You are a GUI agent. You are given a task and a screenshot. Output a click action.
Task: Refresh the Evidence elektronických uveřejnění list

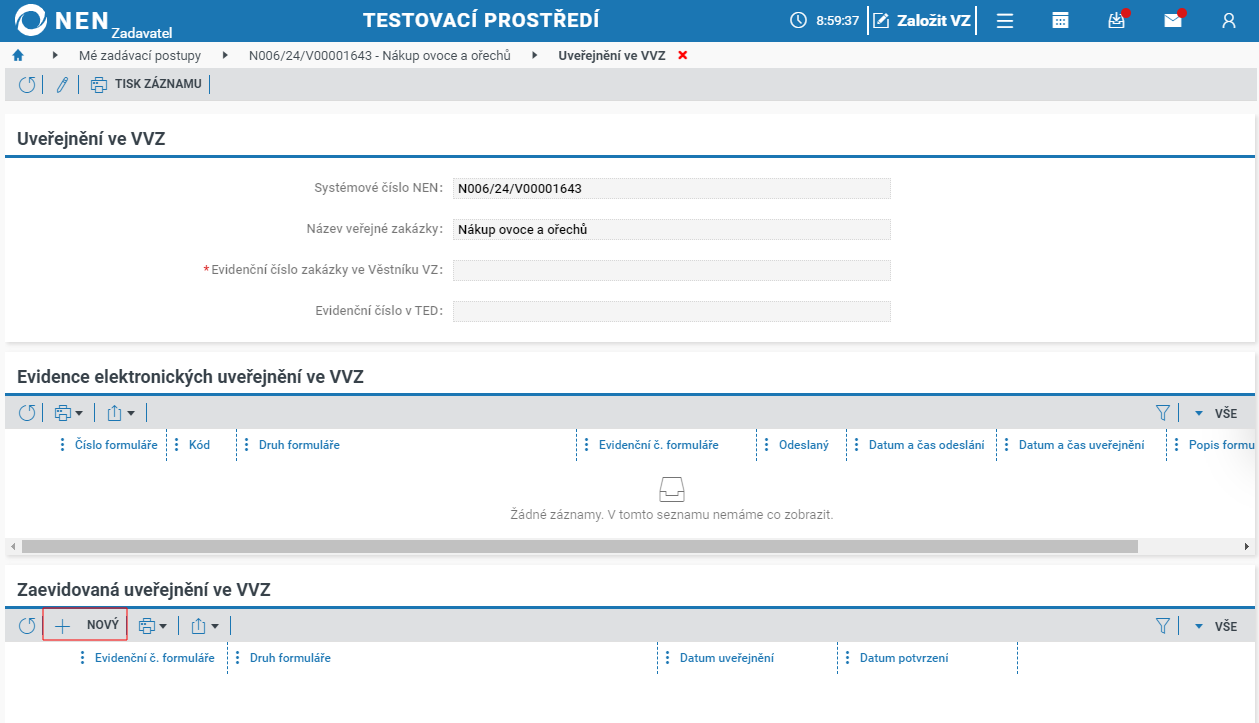click(27, 413)
